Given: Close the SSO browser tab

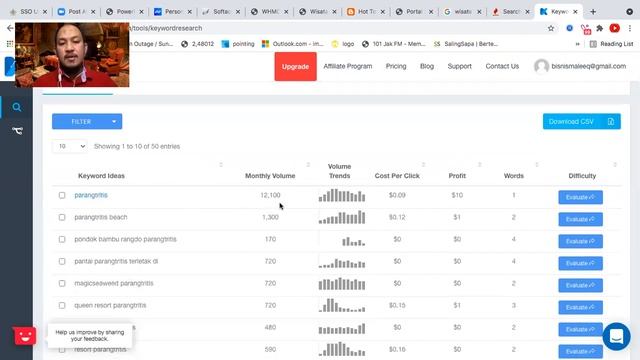Looking at the screenshot, I should coord(45,12).
